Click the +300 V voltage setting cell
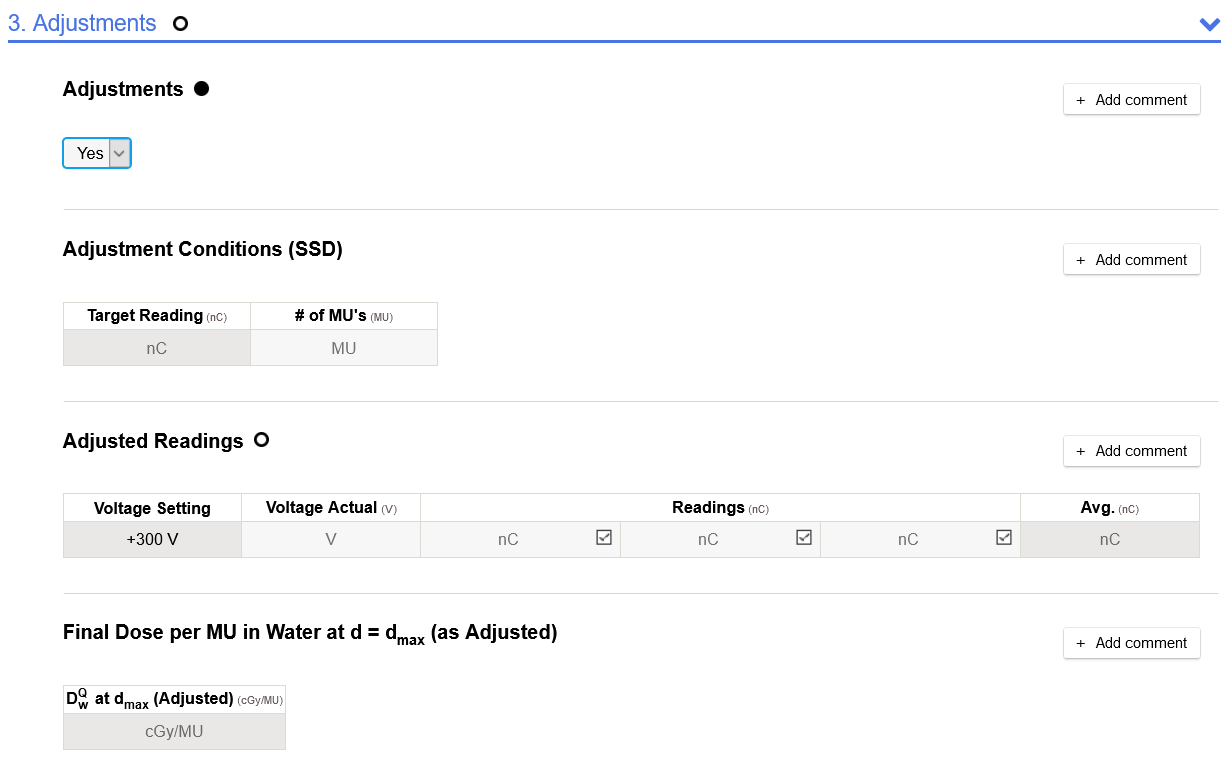This screenshot has width=1227, height=766. point(152,539)
